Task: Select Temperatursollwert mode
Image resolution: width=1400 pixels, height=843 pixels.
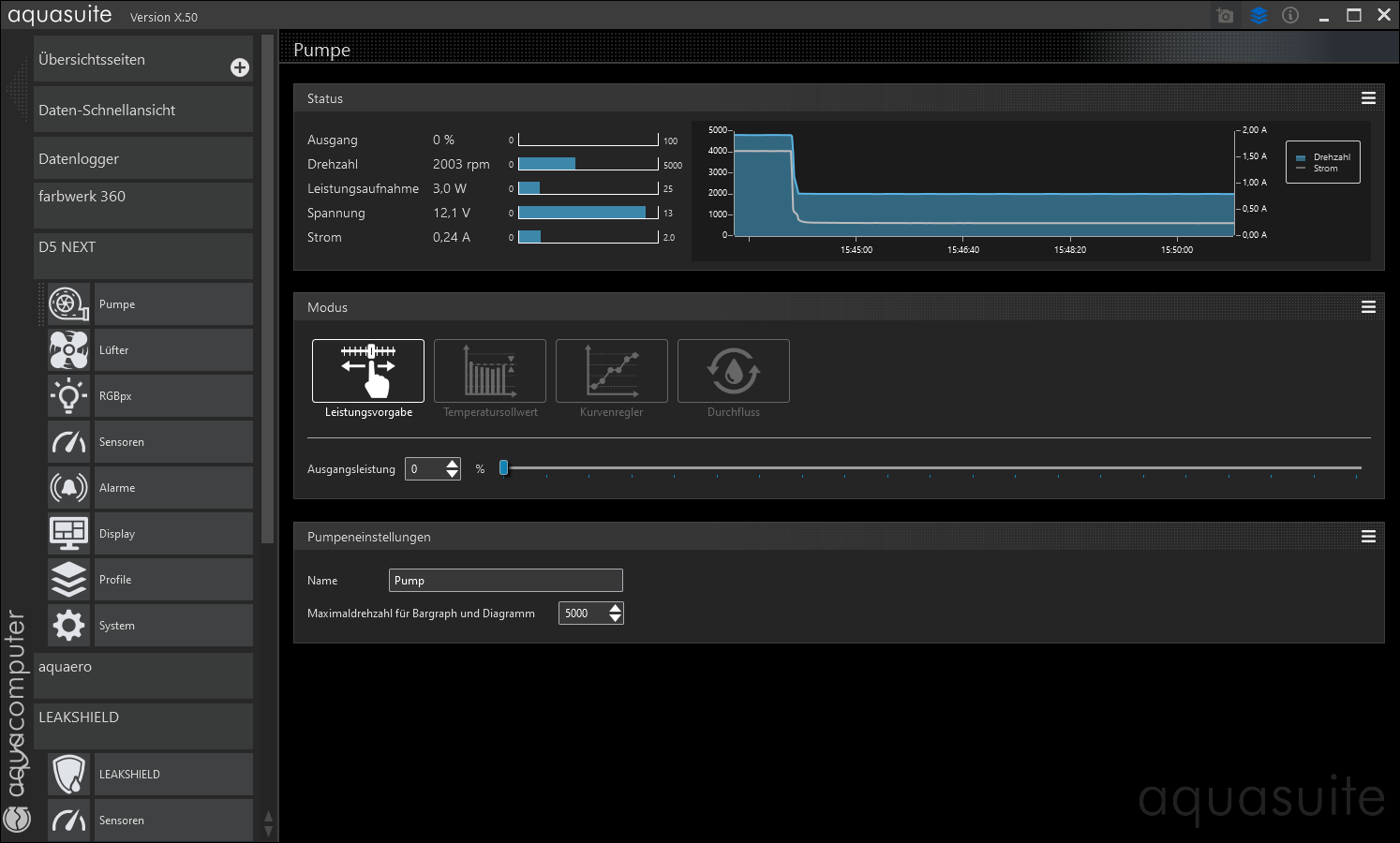Action: pyautogui.click(x=490, y=371)
